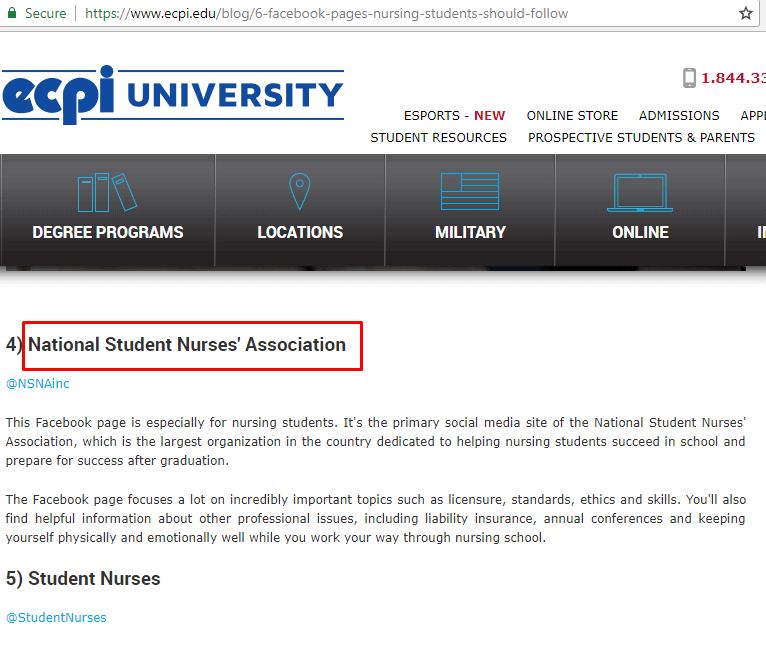This screenshot has width=766, height=648.
Task: Click the URL in the address bar
Action: click(326, 13)
